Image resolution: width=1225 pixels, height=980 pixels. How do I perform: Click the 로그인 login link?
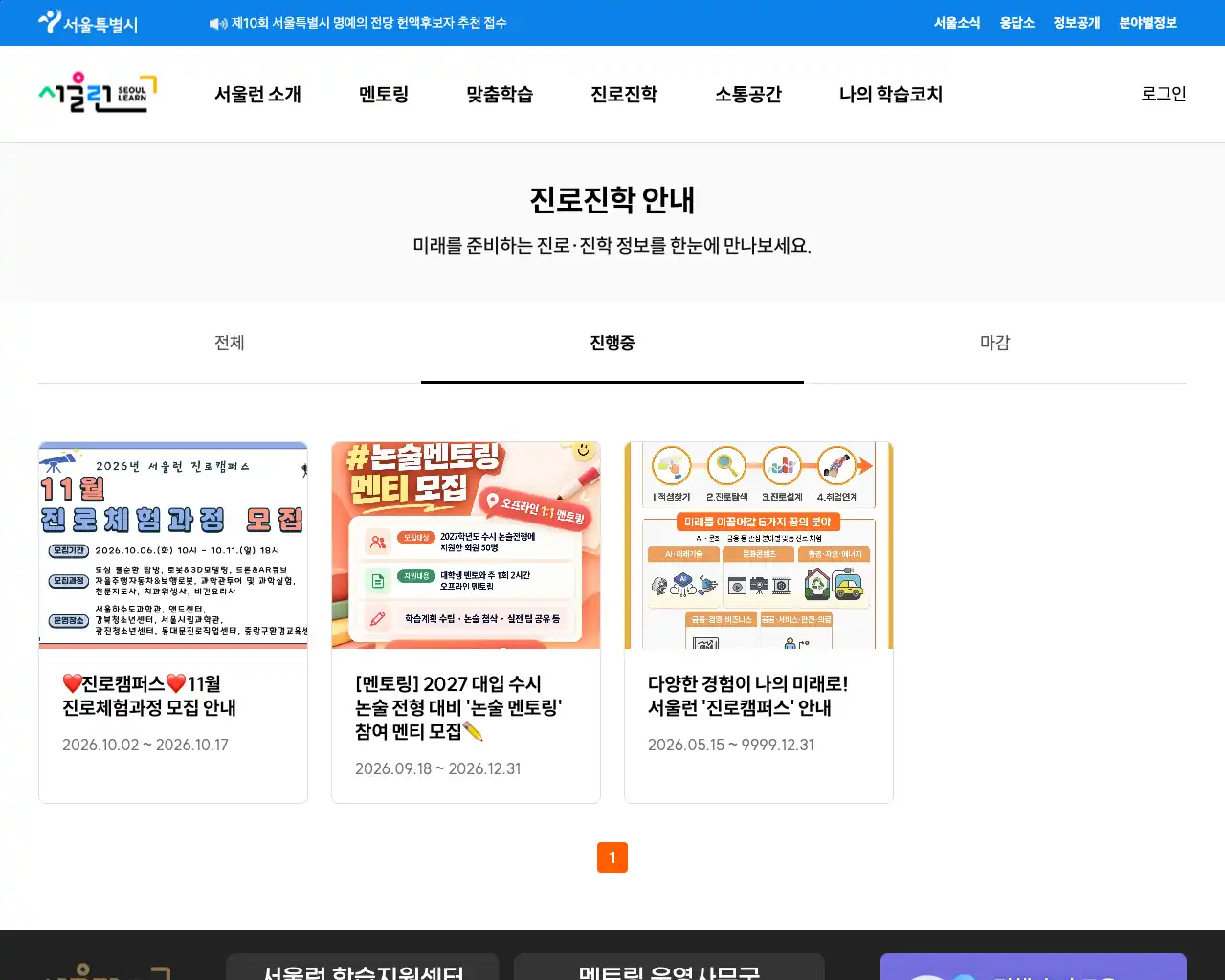tap(1164, 94)
